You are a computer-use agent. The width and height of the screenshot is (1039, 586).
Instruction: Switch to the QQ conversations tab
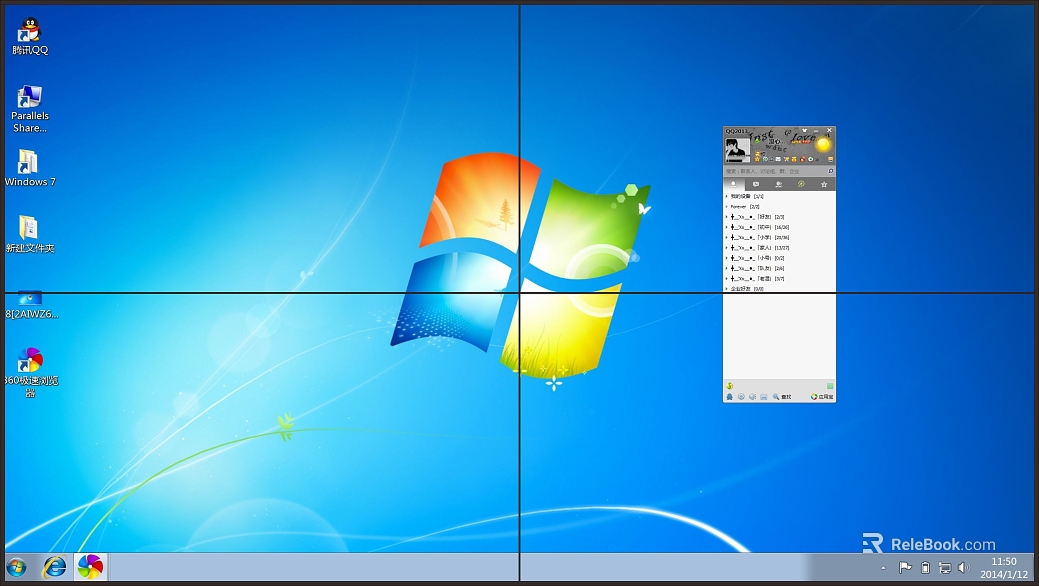[756, 184]
